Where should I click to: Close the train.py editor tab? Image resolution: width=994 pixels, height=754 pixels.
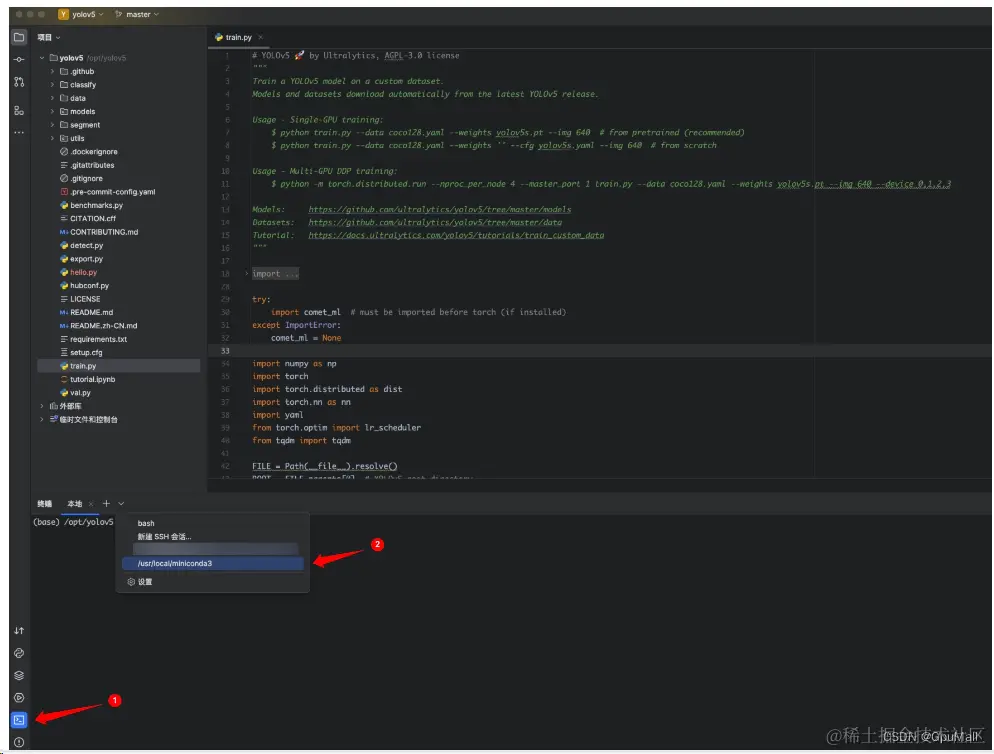pyautogui.click(x=261, y=37)
